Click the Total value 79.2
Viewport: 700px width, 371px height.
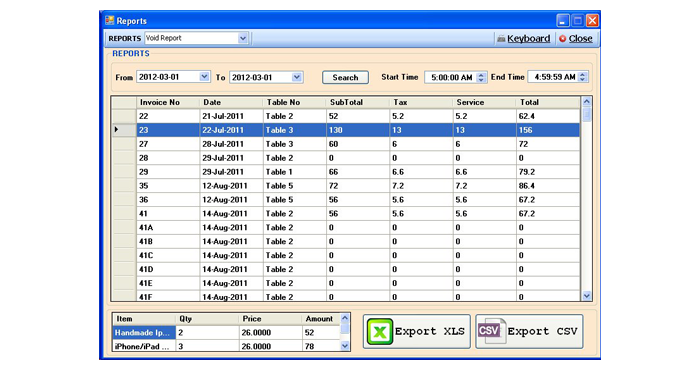527,171
